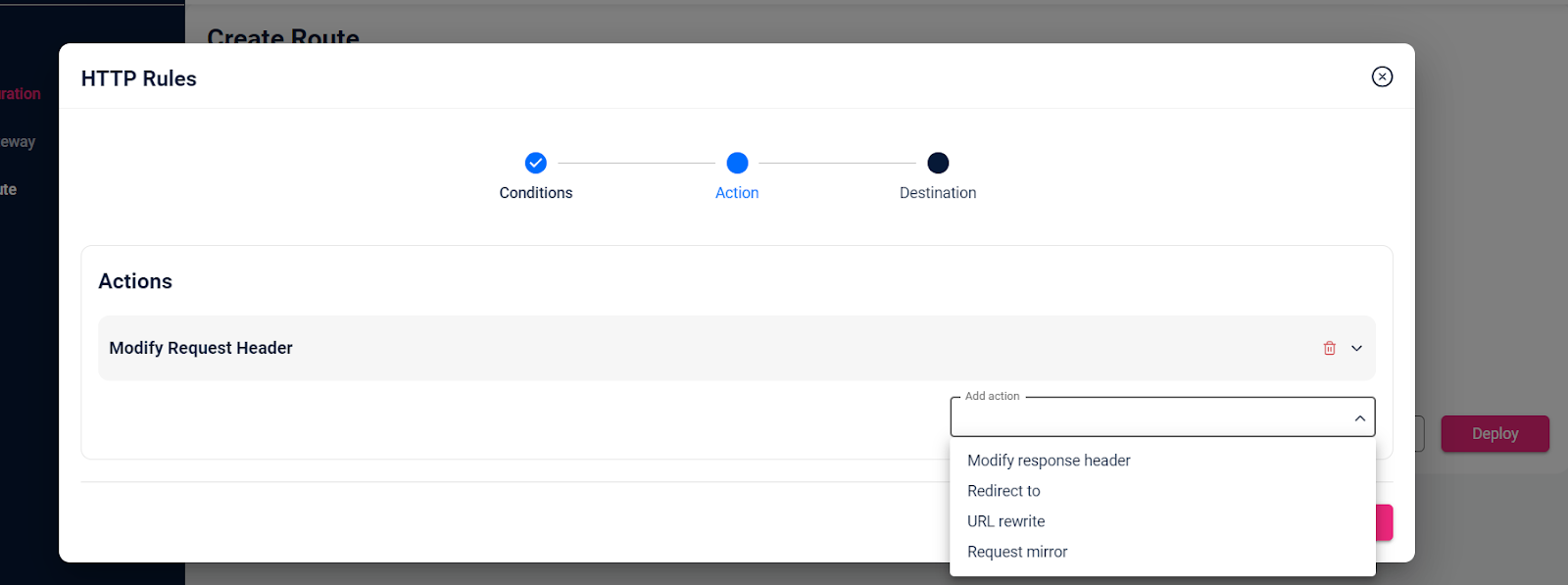1568x585 pixels.
Task: Click inside the Add action text field
Action: point(1127,419)
